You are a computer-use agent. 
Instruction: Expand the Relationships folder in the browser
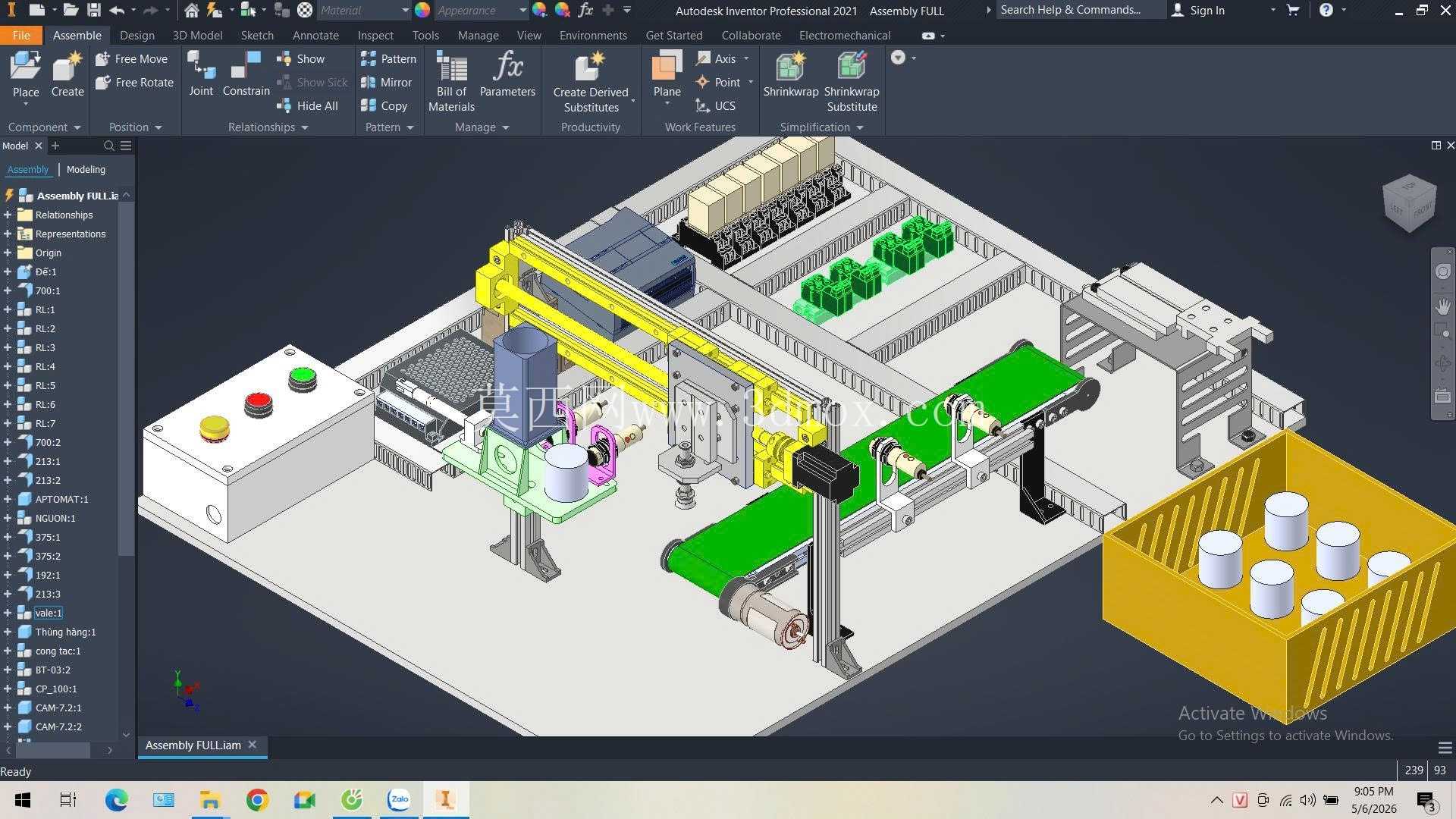tap(8, 215)
